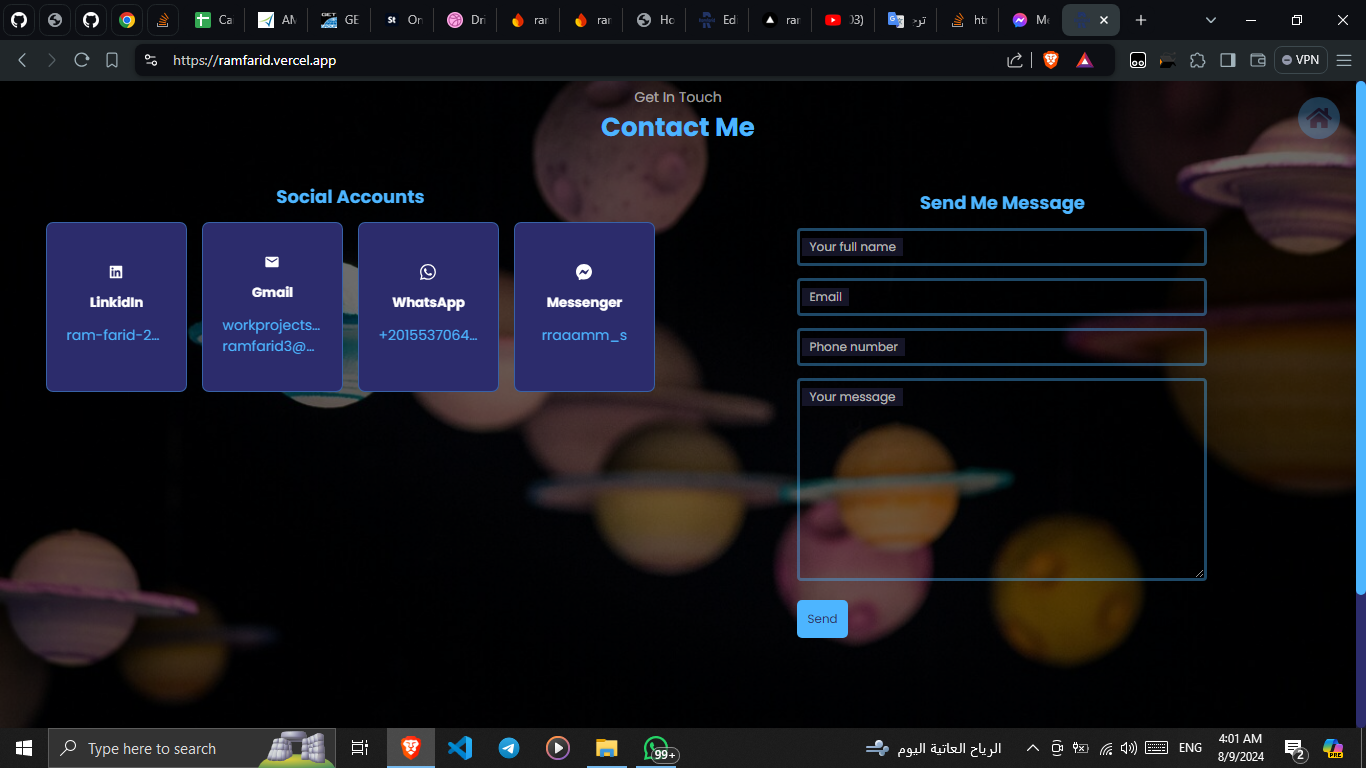1366x768 pixels.
Task: Open the browser extensions puzzle icon
Action: pos(1197,60)
